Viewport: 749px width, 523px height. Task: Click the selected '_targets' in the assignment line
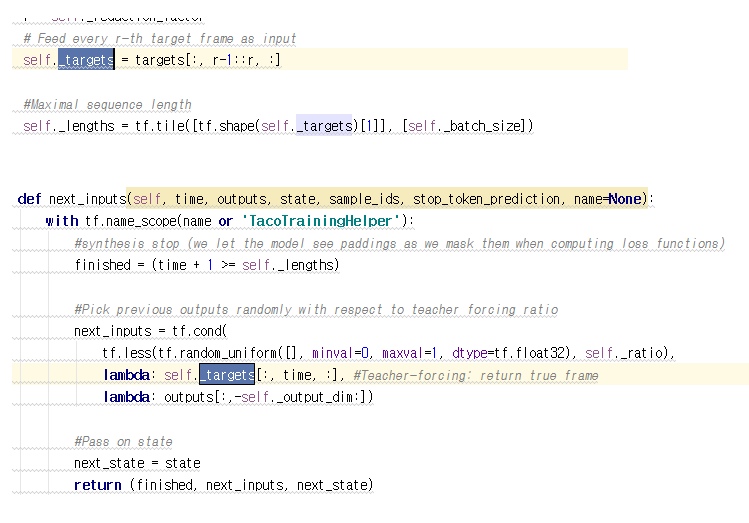86,60
